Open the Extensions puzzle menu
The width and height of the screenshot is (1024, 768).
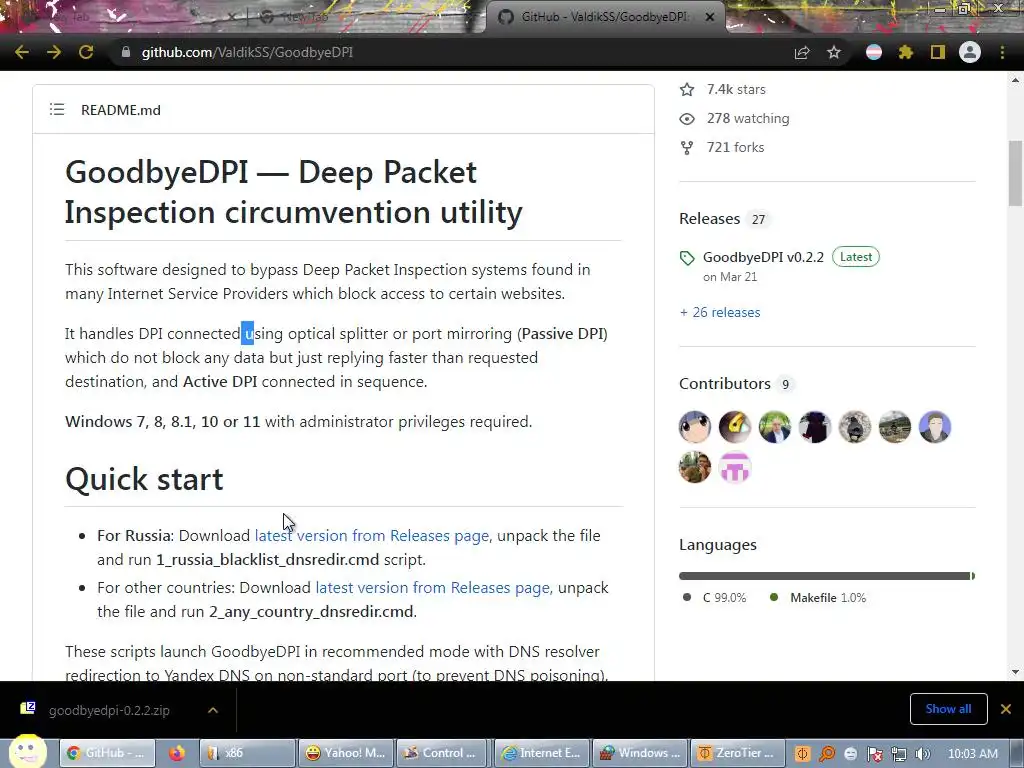(x=905, y=52)
